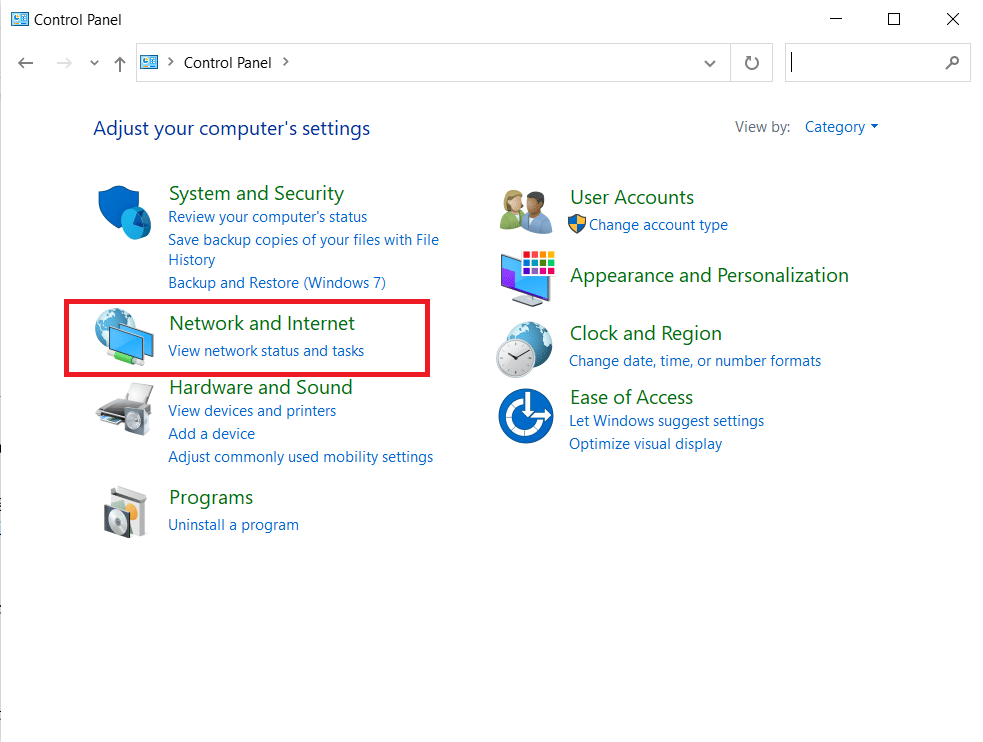Go up one level with Up arrow
Image resolution: width=983 pixels, height=742 pixels.
(120, 63)
